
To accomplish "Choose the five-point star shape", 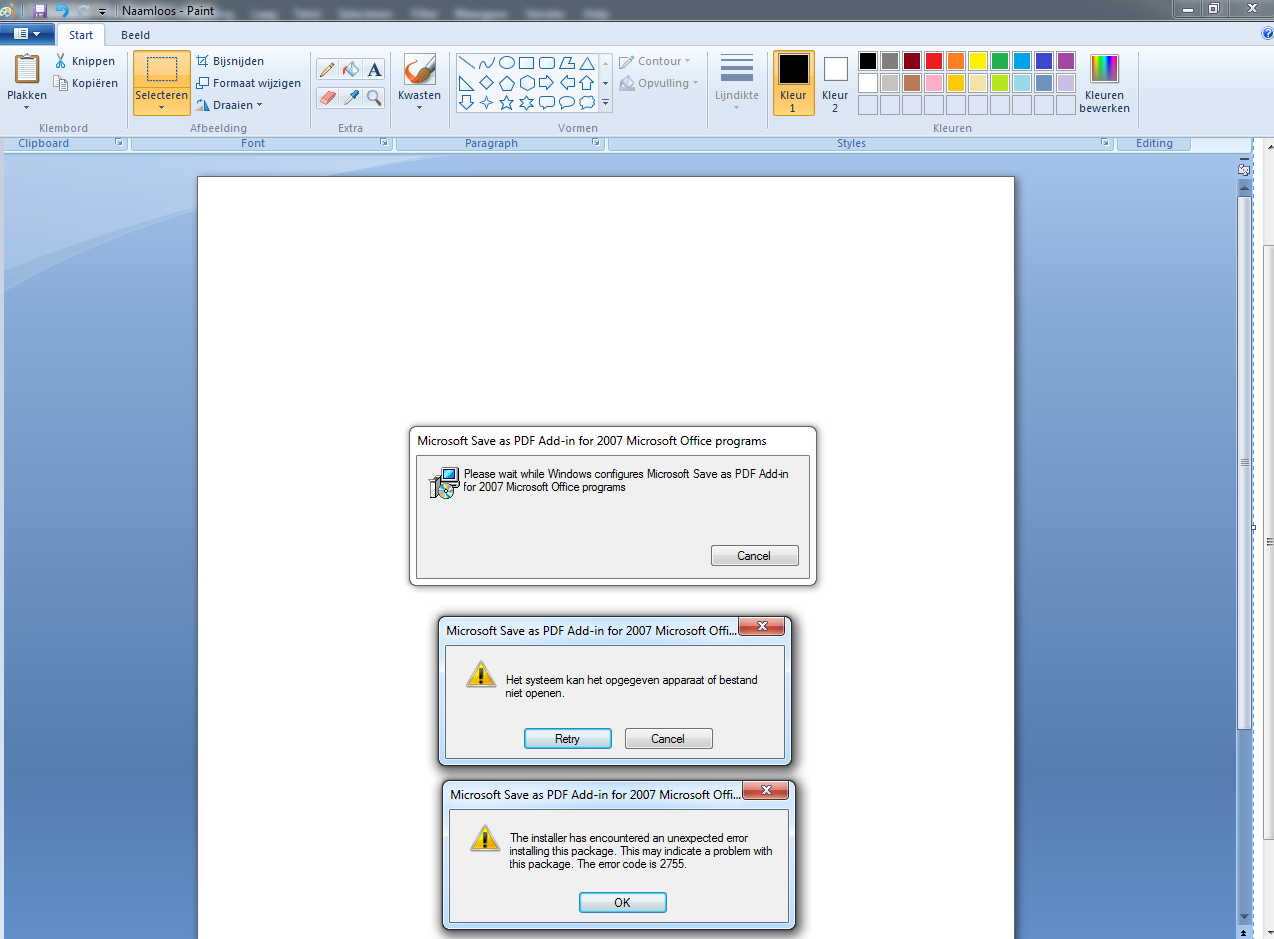I will pyautogui.click(x=506, y=102).
